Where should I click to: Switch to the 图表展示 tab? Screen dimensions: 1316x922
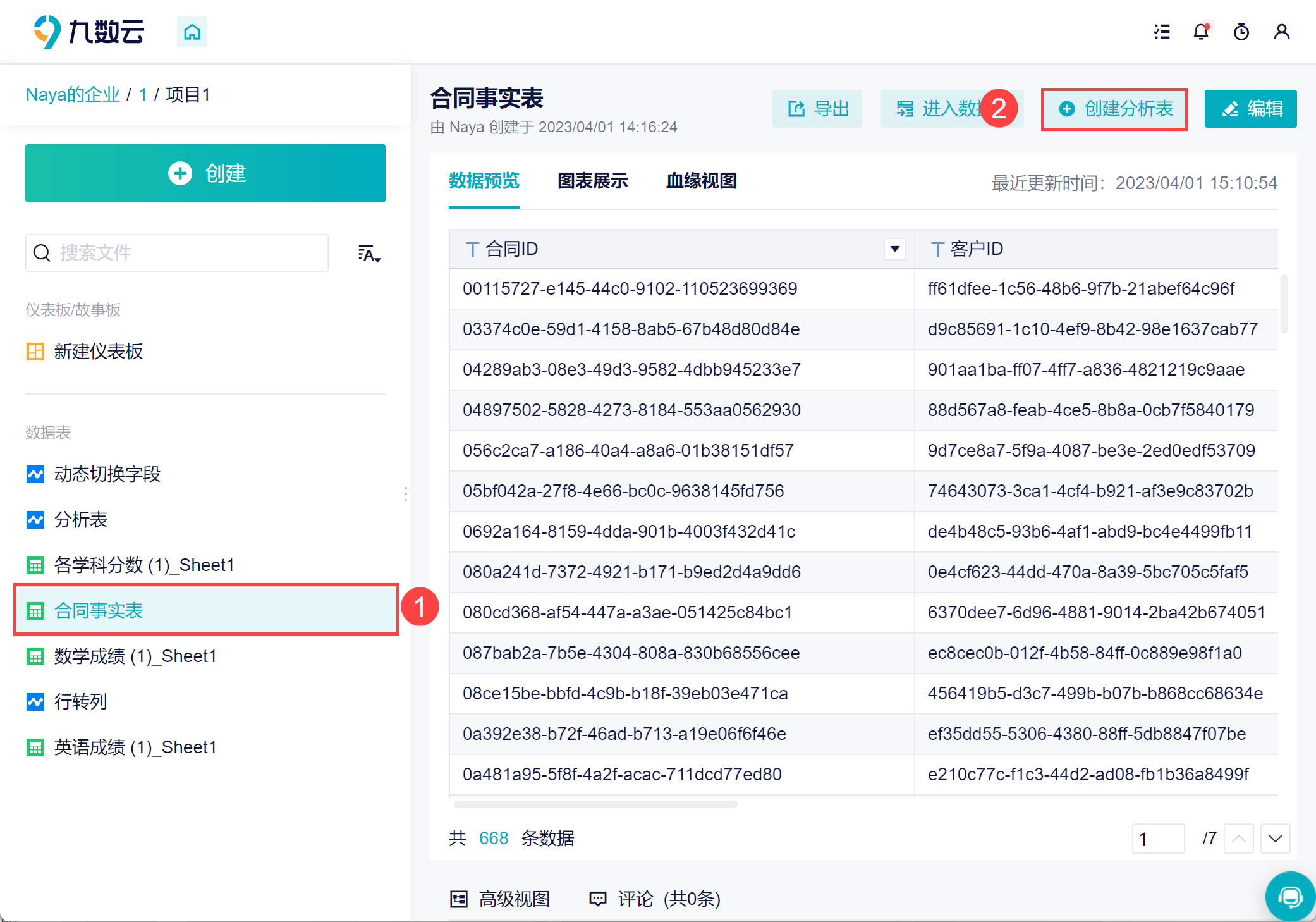click(593, 181)
